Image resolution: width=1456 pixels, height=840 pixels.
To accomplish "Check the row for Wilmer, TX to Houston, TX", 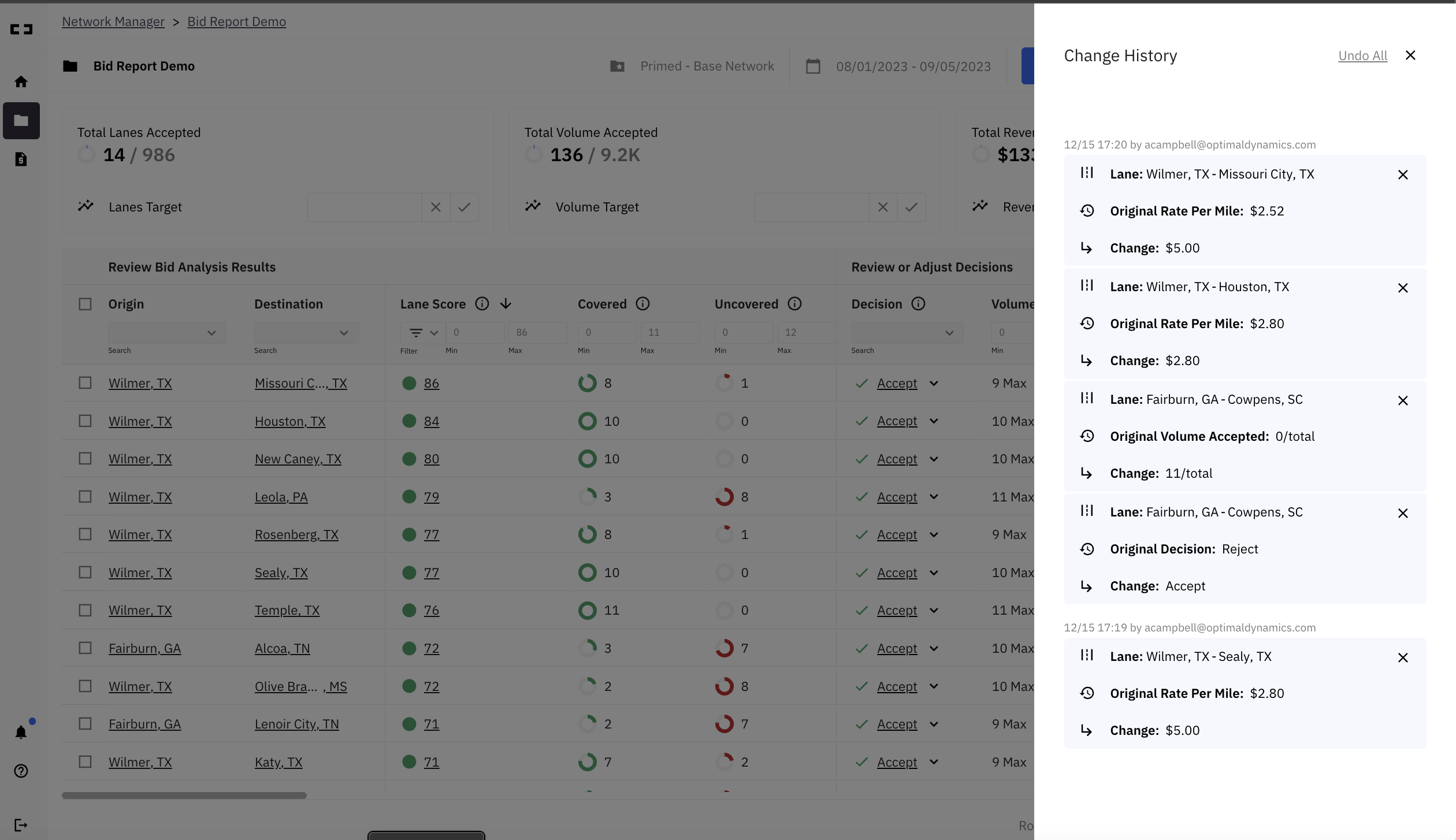I will tap(85, 421).
